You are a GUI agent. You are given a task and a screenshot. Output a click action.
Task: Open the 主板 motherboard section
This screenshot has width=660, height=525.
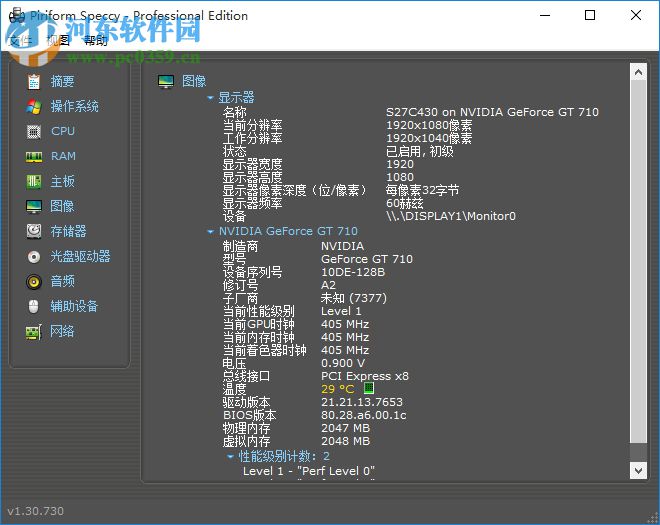[62, 181]
